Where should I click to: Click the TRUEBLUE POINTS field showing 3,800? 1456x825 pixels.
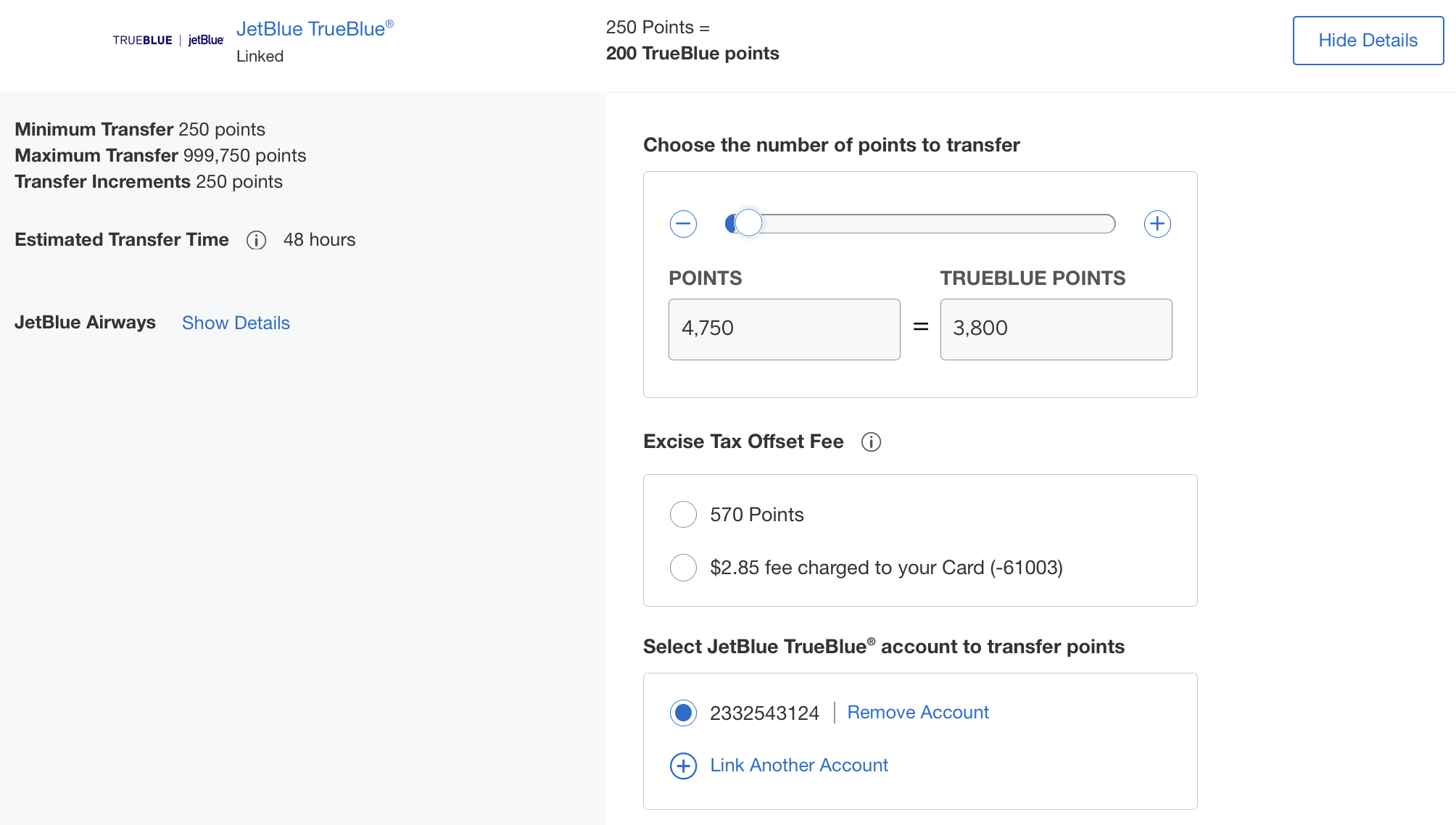1056,329
